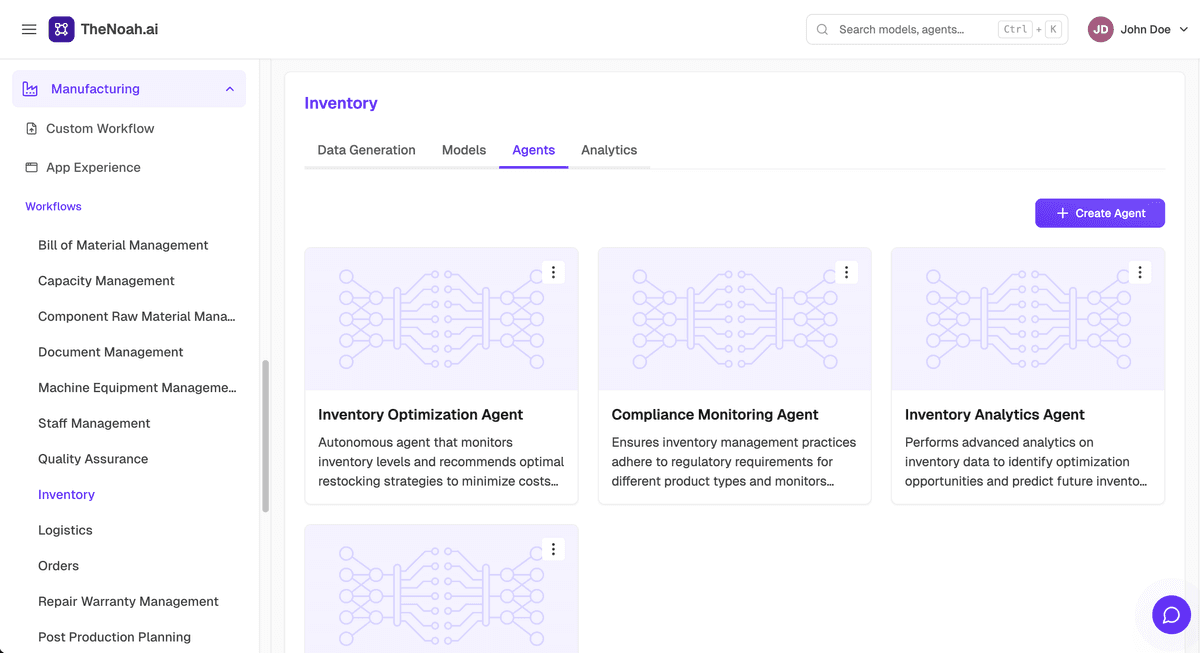Click the Create Agent button
This screenshot has height=653, width=1200.
pyautogui.click(x=1100, y=213)
